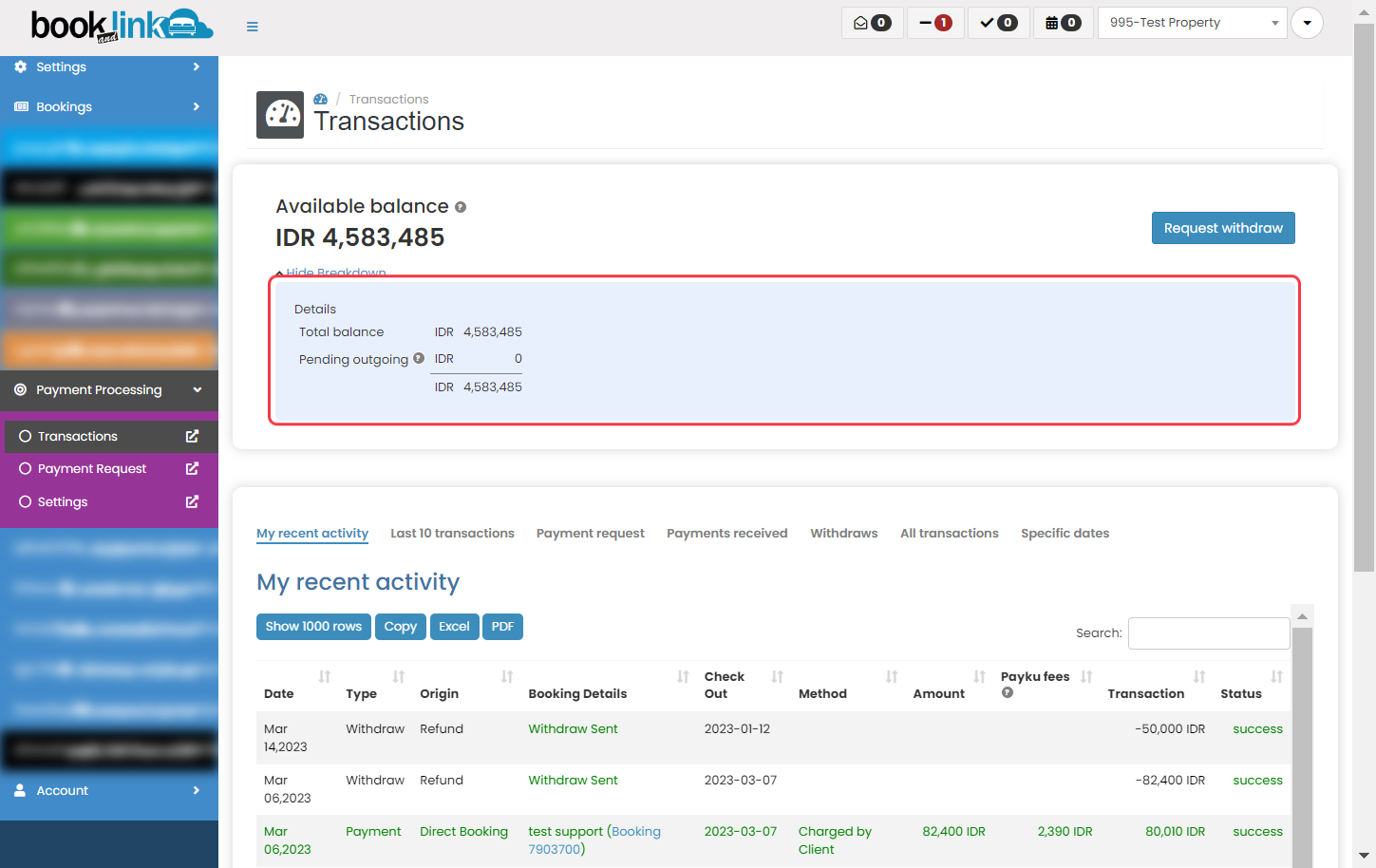
Task: Click the checkmark counter icon
Action: [x=998, y=23]
